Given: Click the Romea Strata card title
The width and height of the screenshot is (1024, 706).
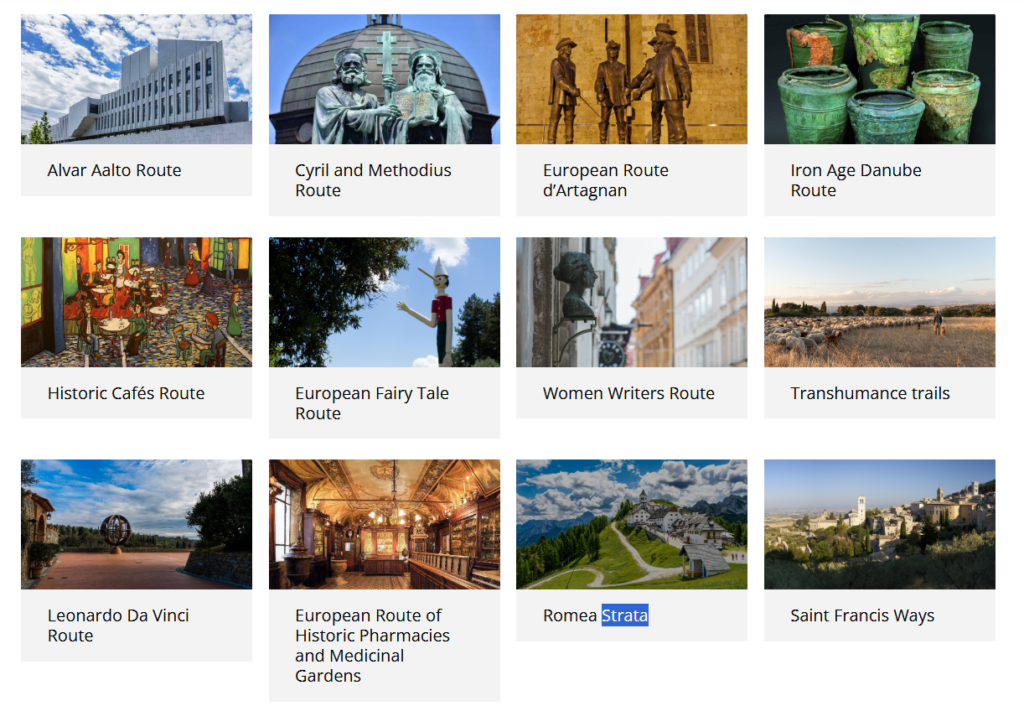Looking at the screenshot, I should 595,615.
